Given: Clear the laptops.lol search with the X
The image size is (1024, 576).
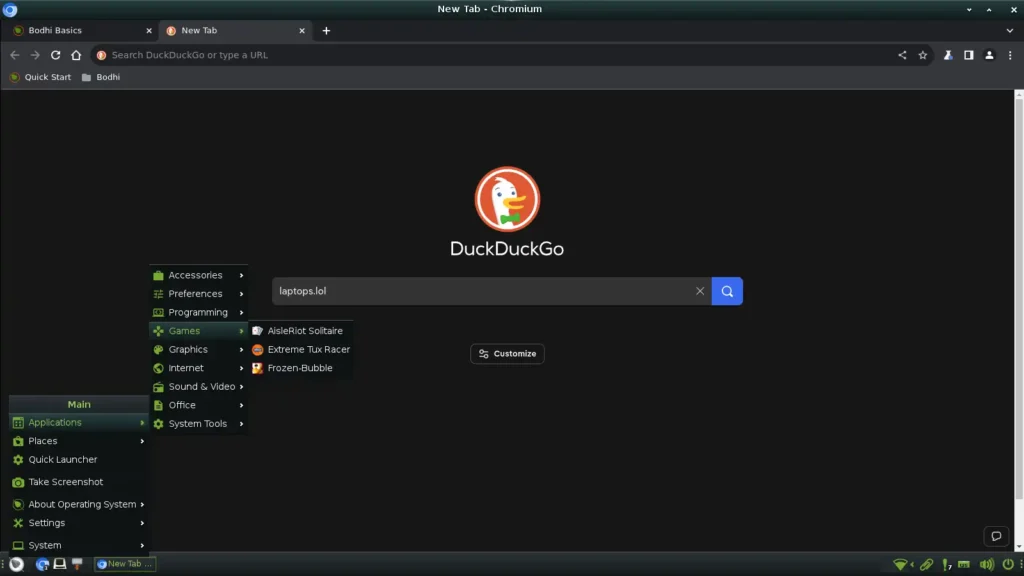Looking at the screenshot, I should (x=700, y=291).
